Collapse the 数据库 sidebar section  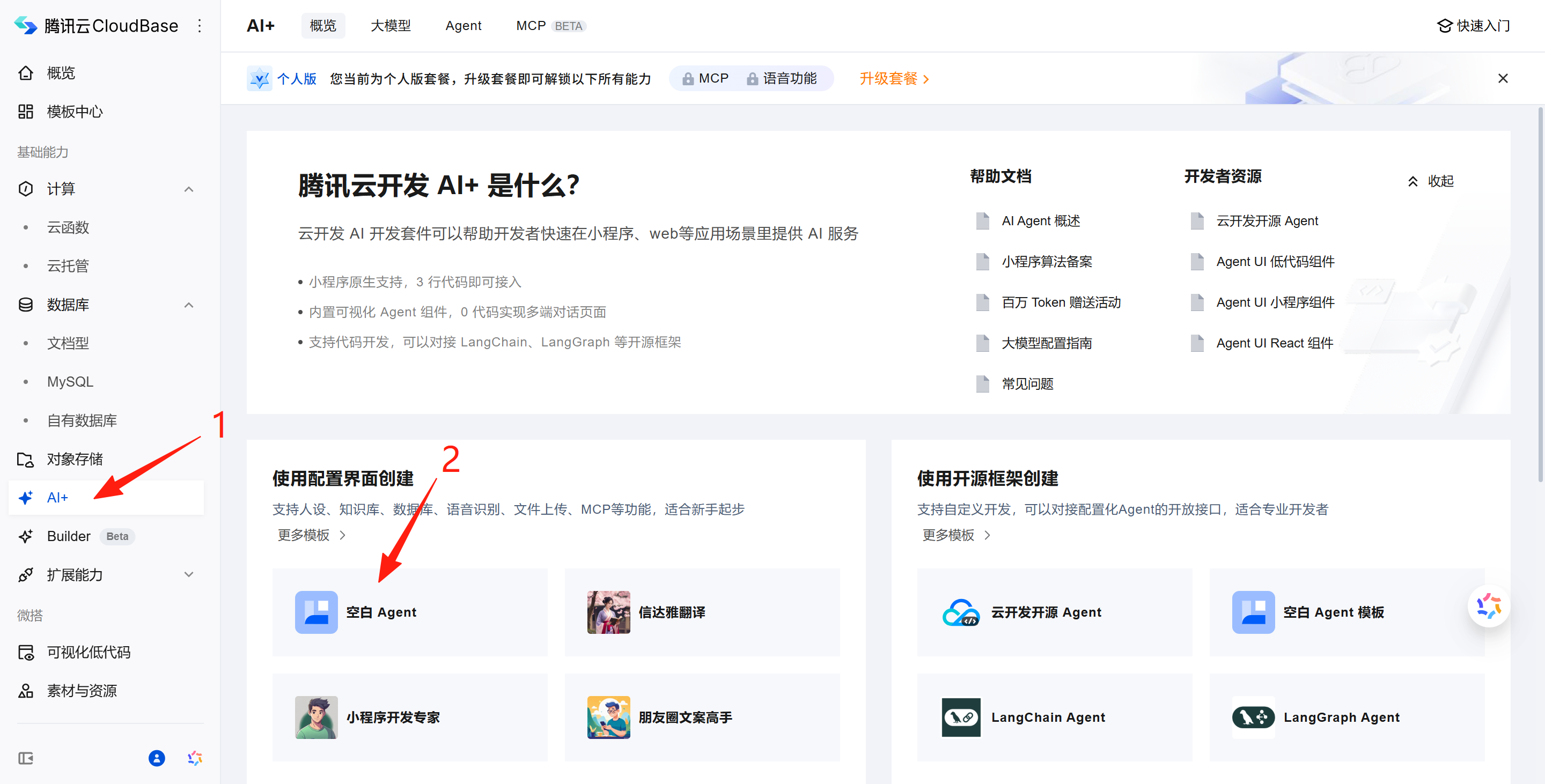tap(189, 305)
